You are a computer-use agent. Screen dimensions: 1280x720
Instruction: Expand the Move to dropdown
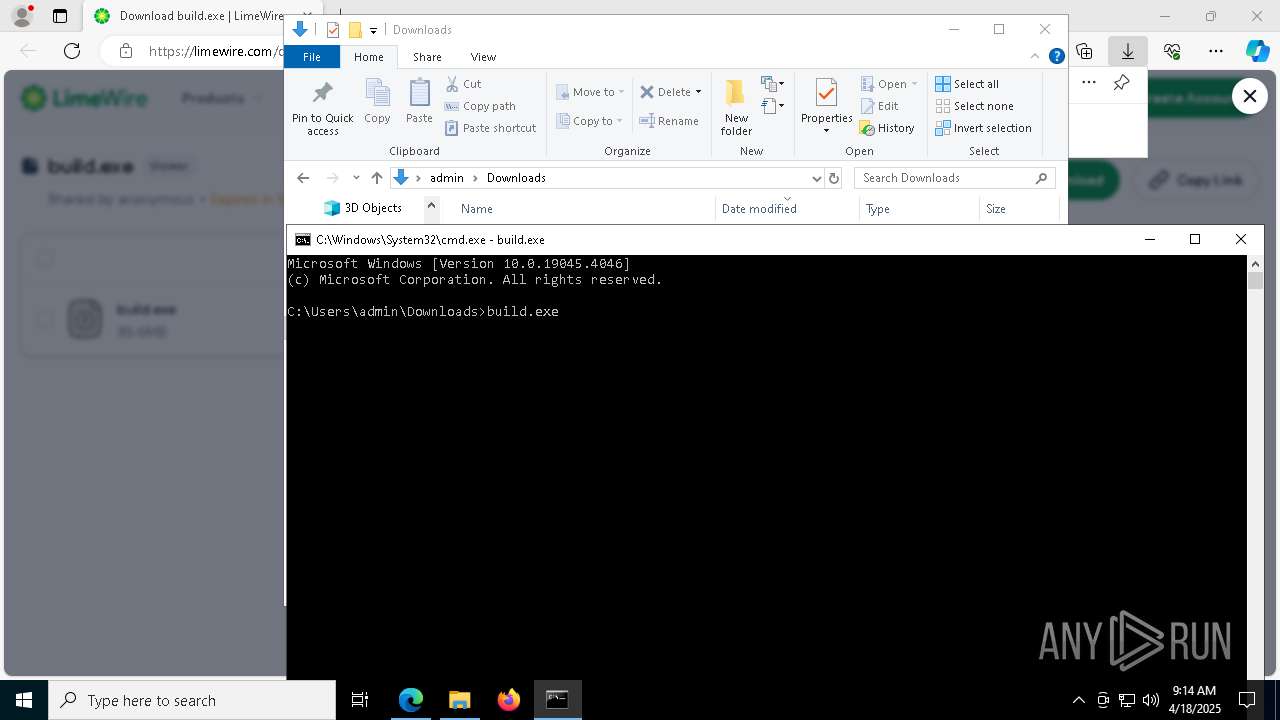pyautogui.click(x=621, y=92)
